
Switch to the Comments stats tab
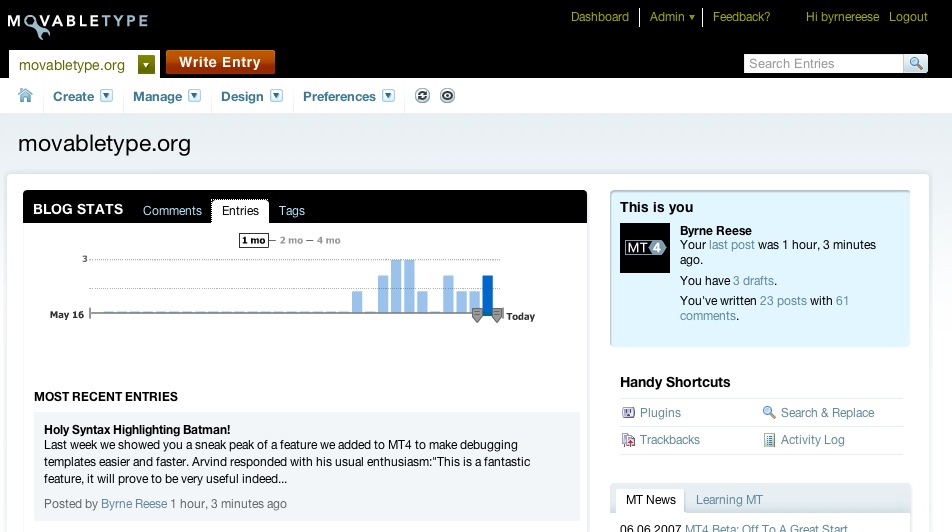(172, 211)
